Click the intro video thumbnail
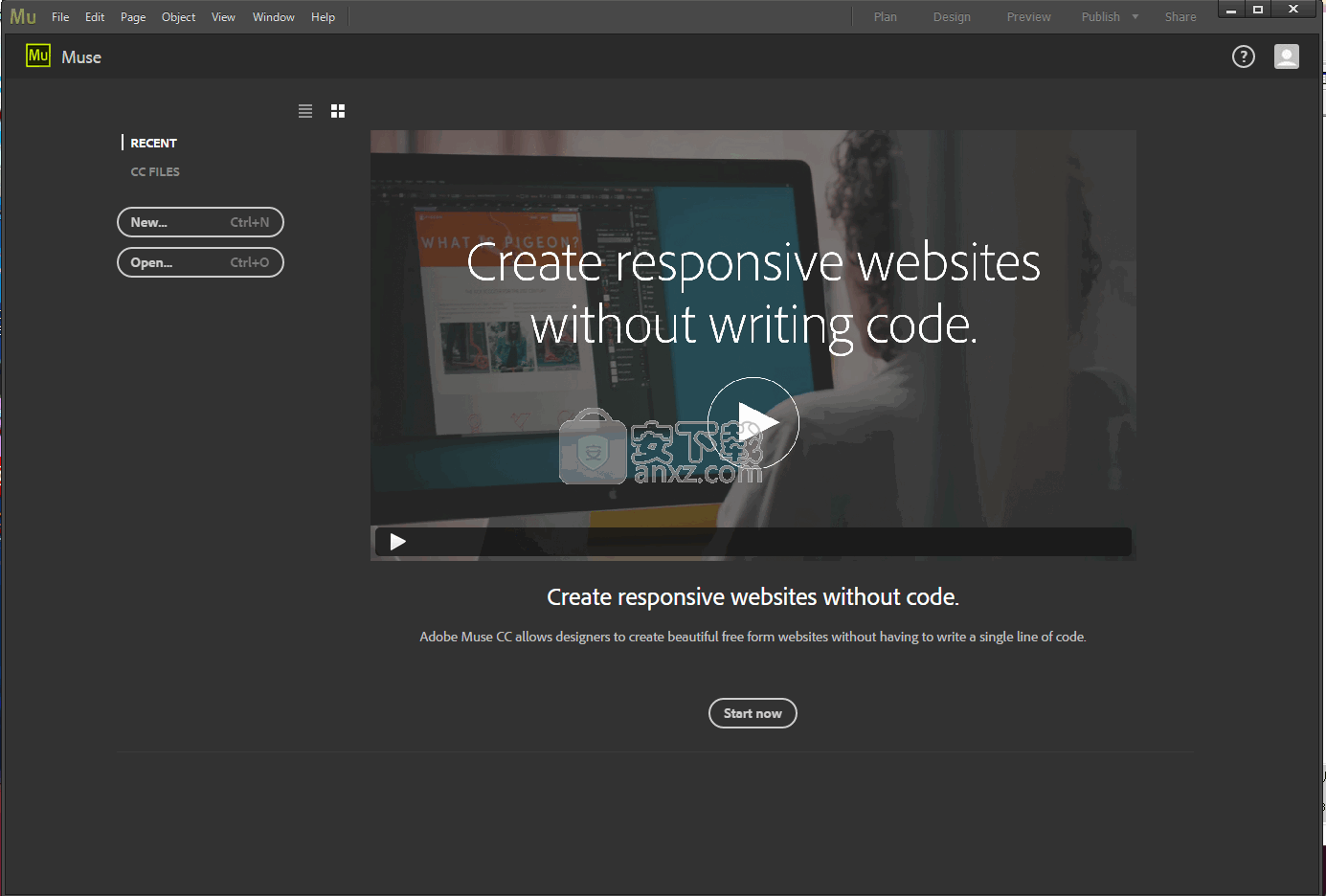Screen dimensions: 1326x896 click(x=753, y=346)
